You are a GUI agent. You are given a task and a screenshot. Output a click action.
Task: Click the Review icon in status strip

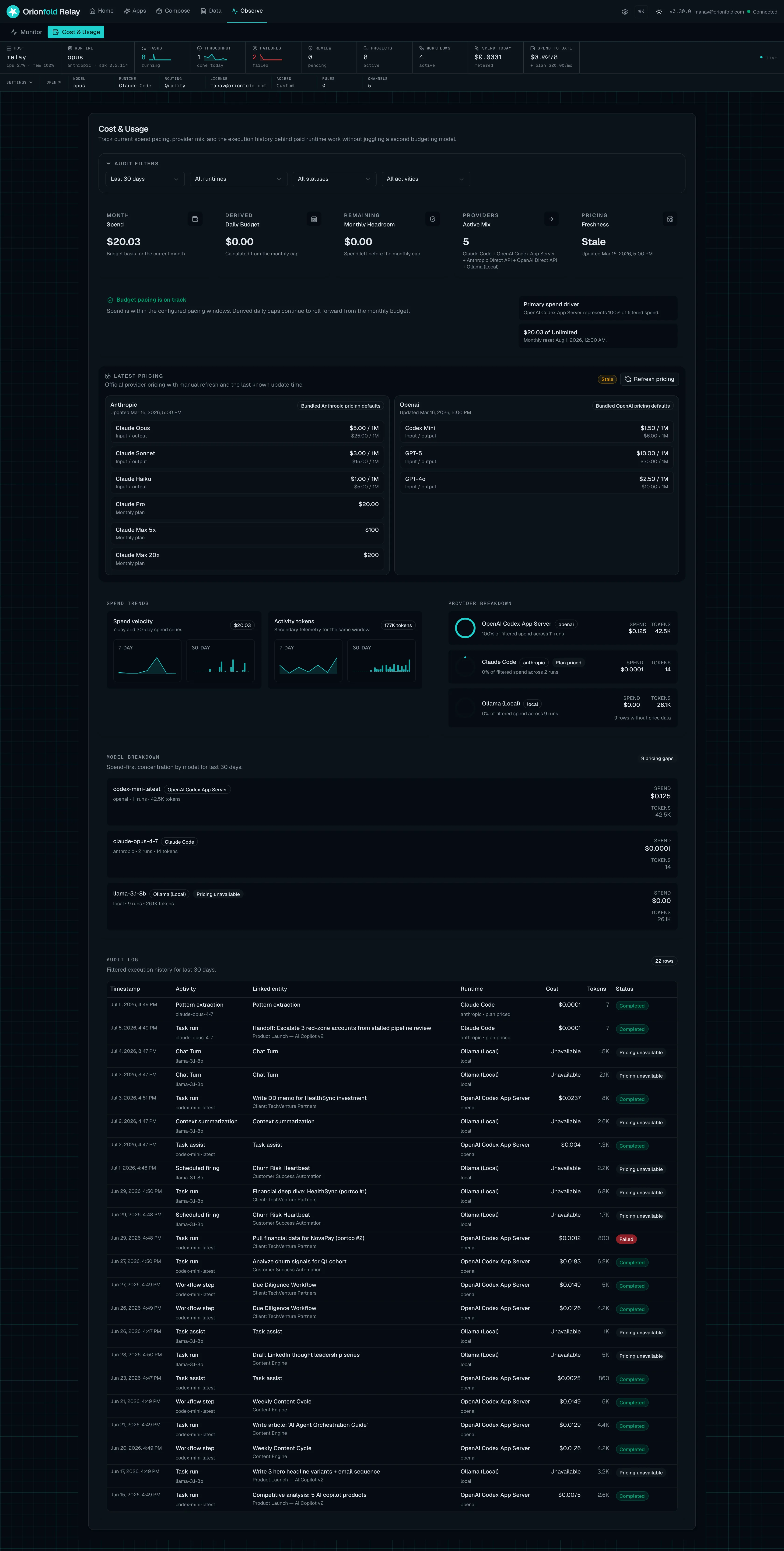click(311, 48)
